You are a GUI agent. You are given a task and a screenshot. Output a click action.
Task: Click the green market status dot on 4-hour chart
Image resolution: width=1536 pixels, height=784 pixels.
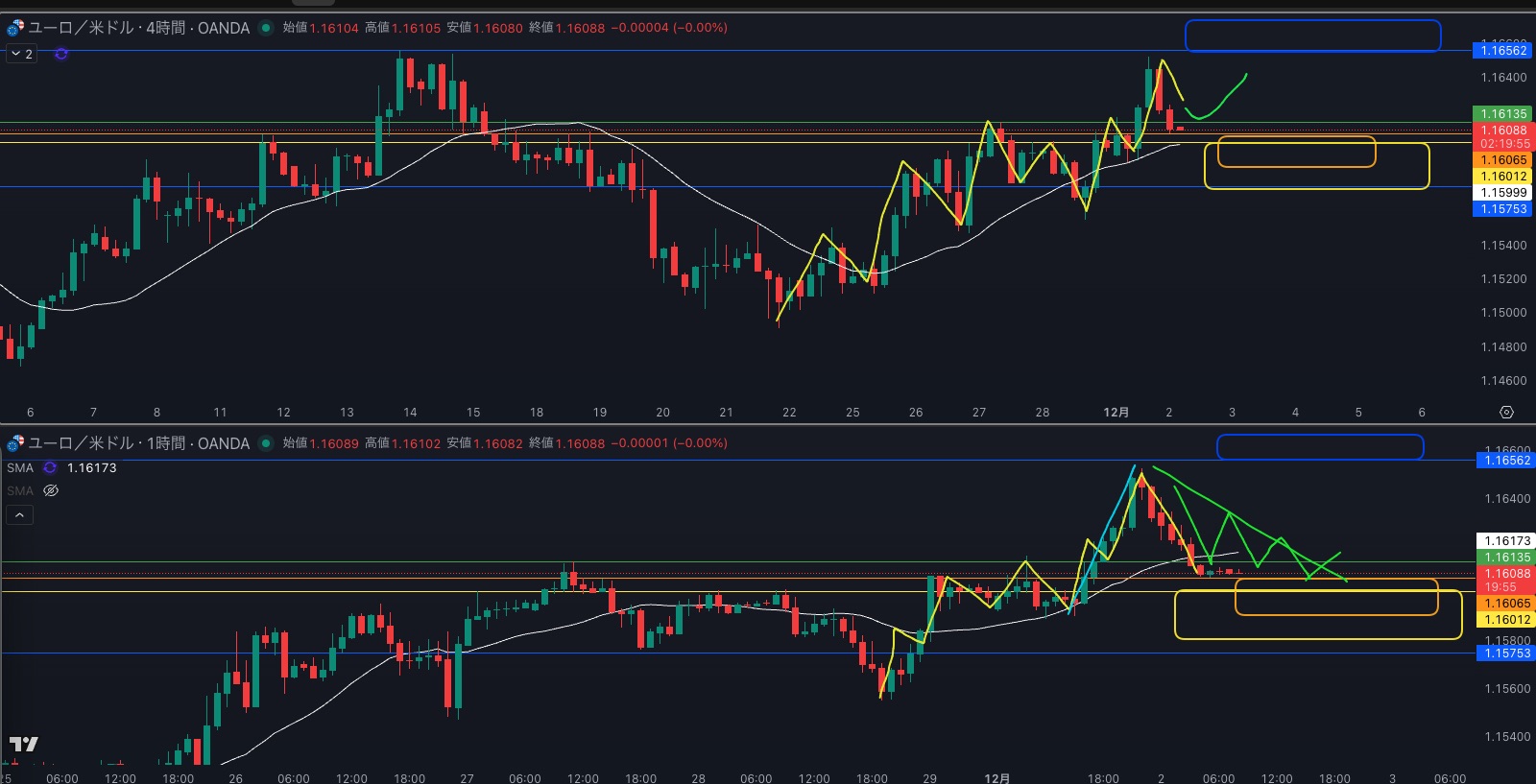point(266,28)
